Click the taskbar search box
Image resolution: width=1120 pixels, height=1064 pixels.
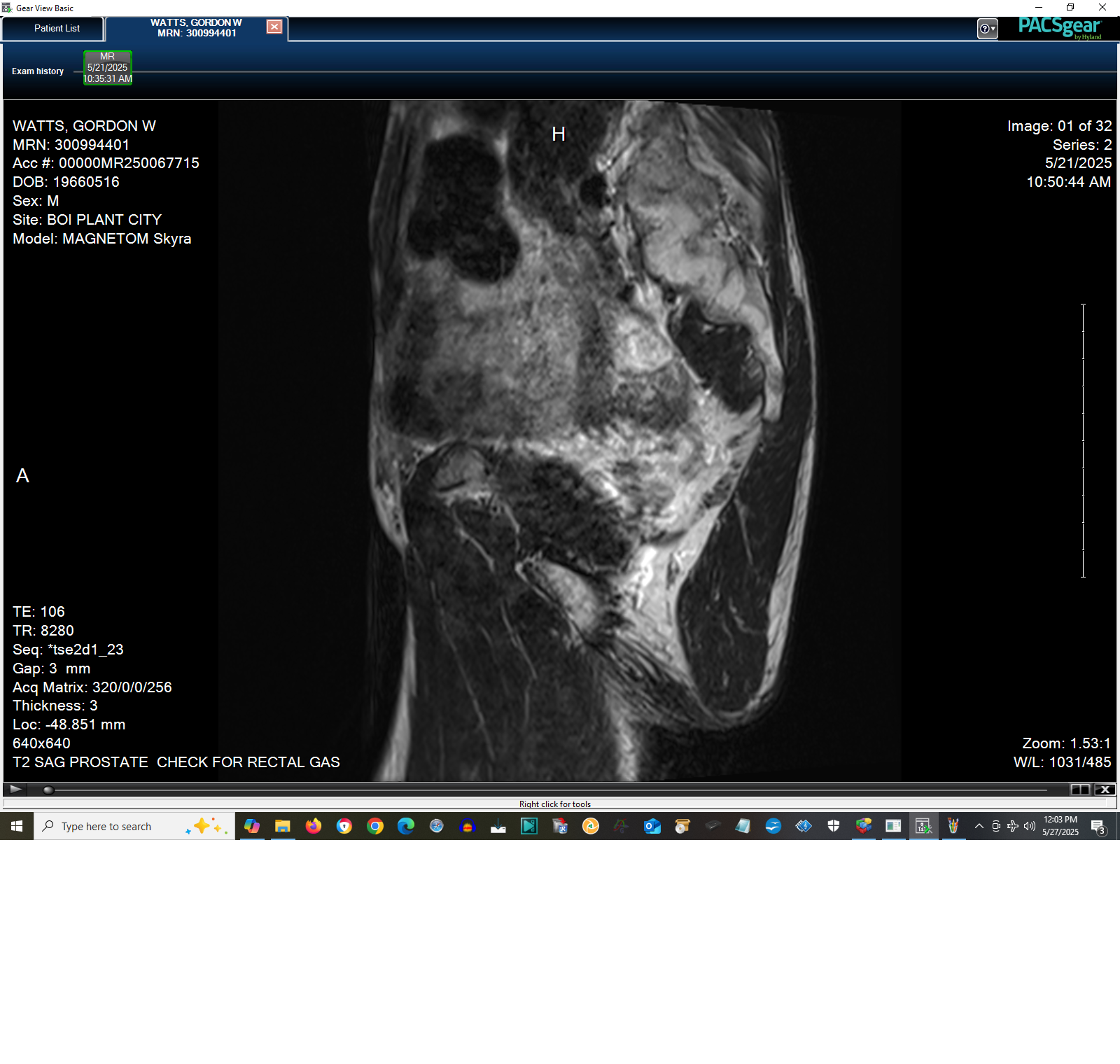pyautogui.click(x=134, y=826)
